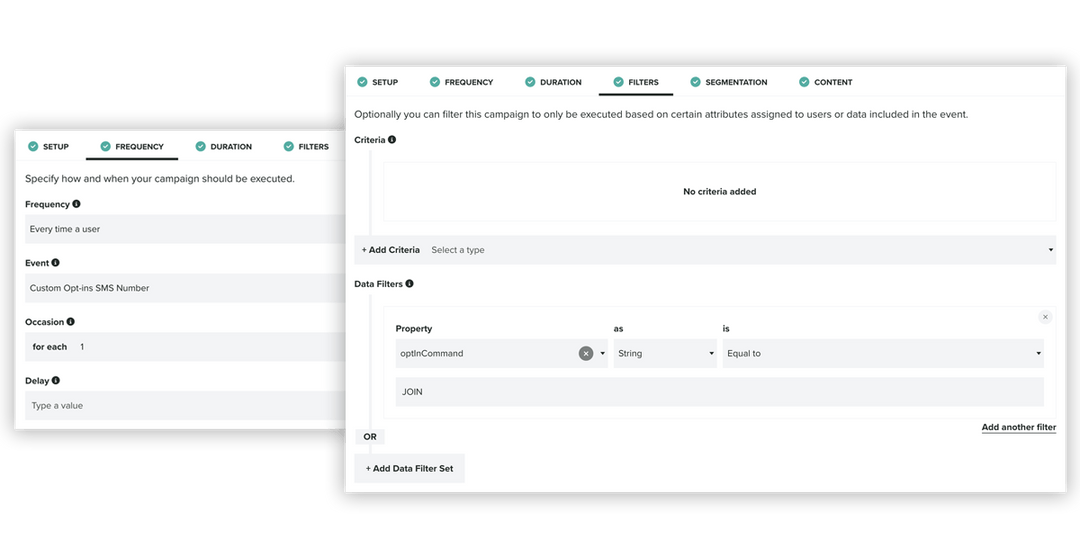Expand the String data type dropdown
Image resolution: width=1080 pixels, height=540 pixels.
point(665,353)
